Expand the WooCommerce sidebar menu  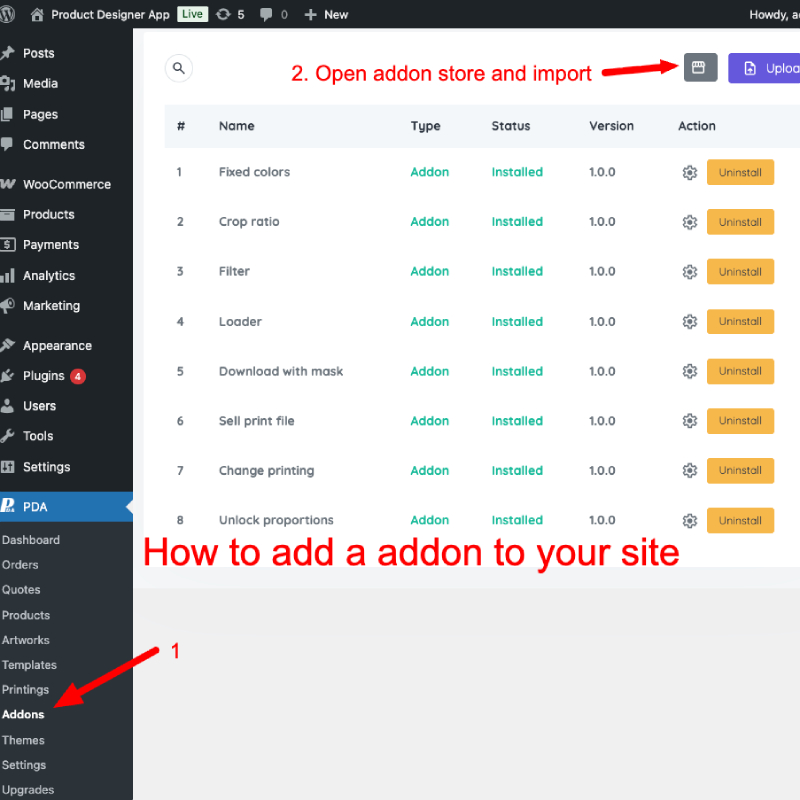pyautogui.click(x=66, y=184)
